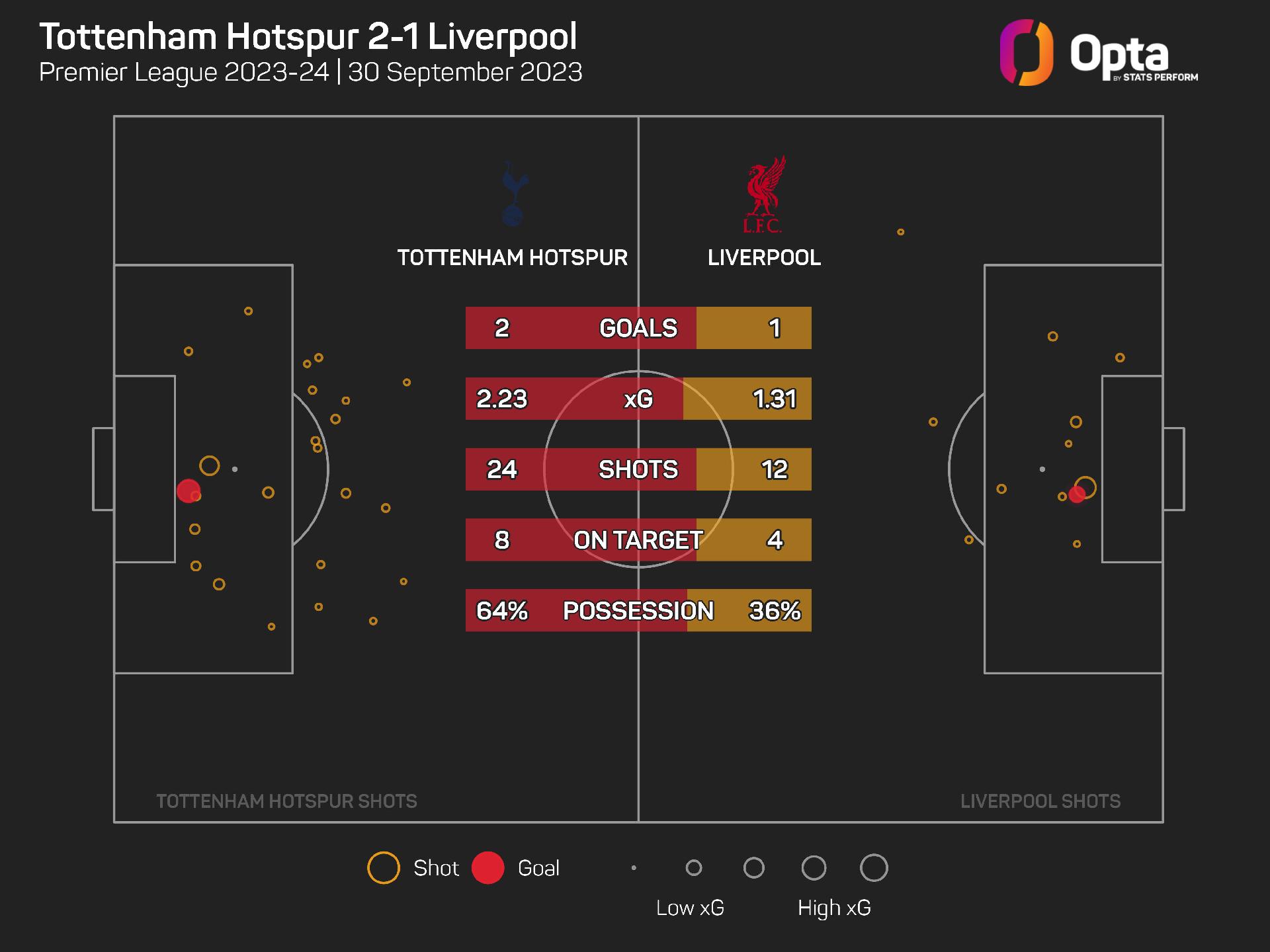Click the red Goal legend circle
Viewport: 1270px width, 952px height.
(488, 868)
